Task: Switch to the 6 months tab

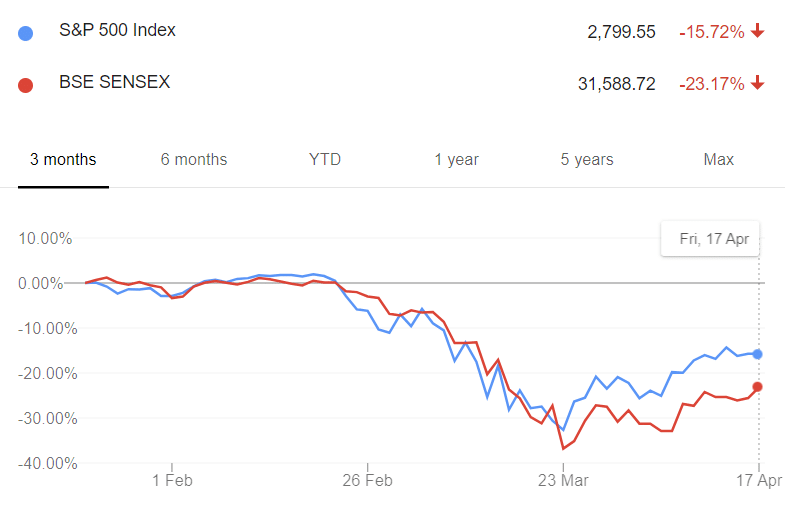Action: click(194, 160)
